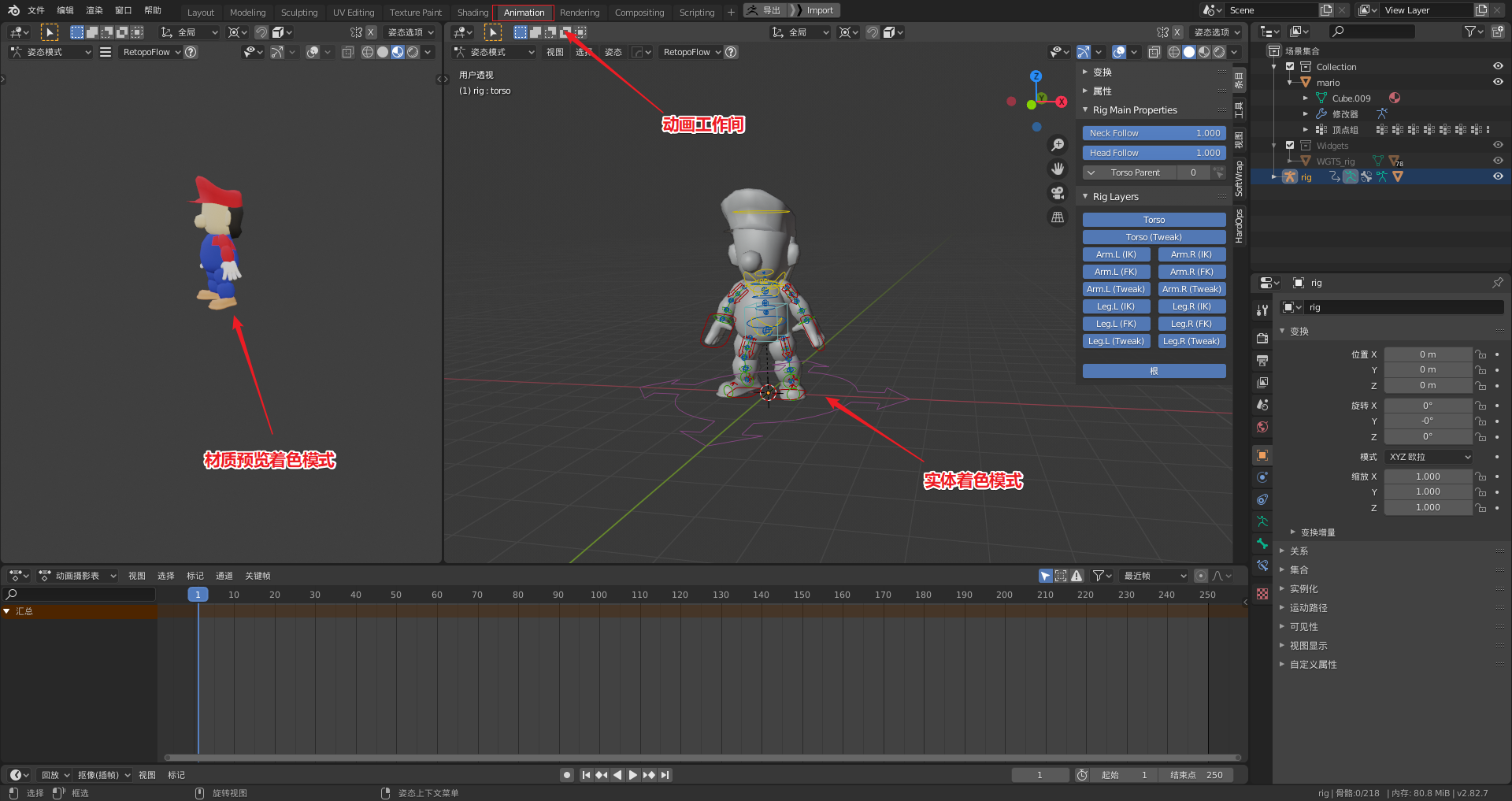The width and height of the screenshot is (1512, 801).
Task: Click the select box tool in right viewport header
Action: [x=492, y=32]
